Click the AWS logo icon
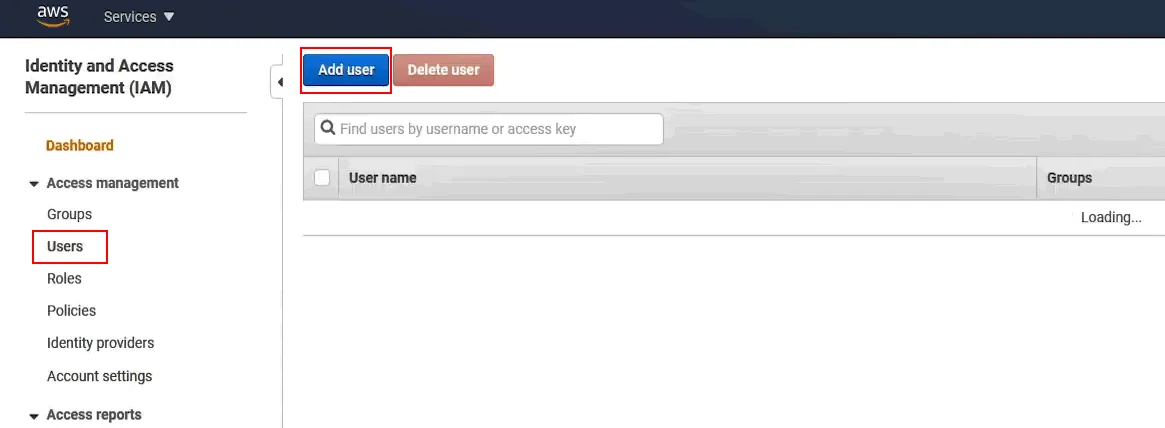1165x428 pixels. [x=53, y=16]
